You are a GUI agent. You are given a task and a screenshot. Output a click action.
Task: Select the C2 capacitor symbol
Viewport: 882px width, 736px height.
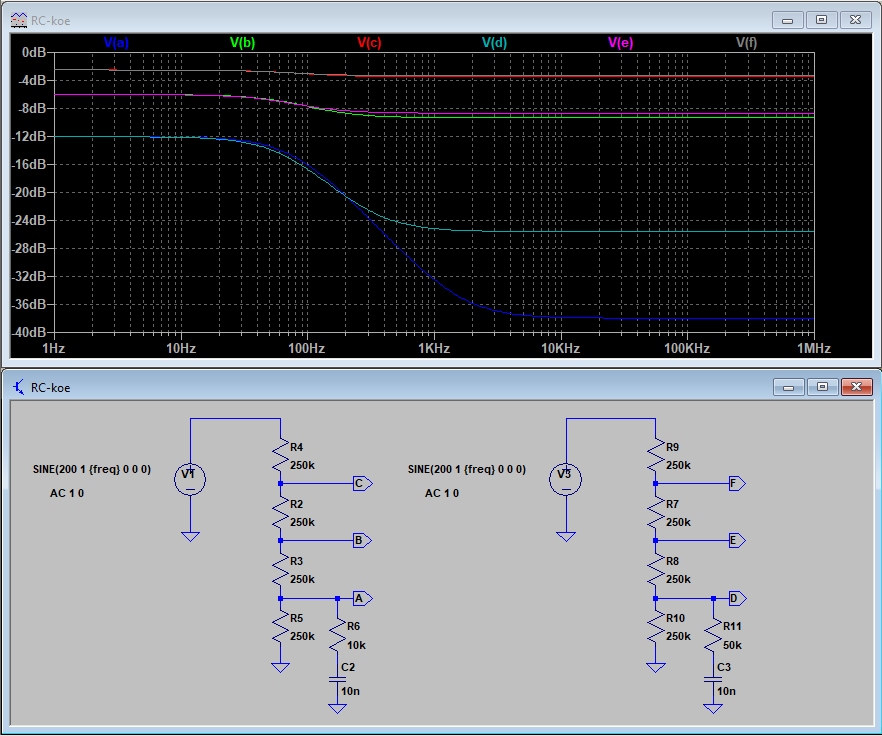(x=338, y=678)
